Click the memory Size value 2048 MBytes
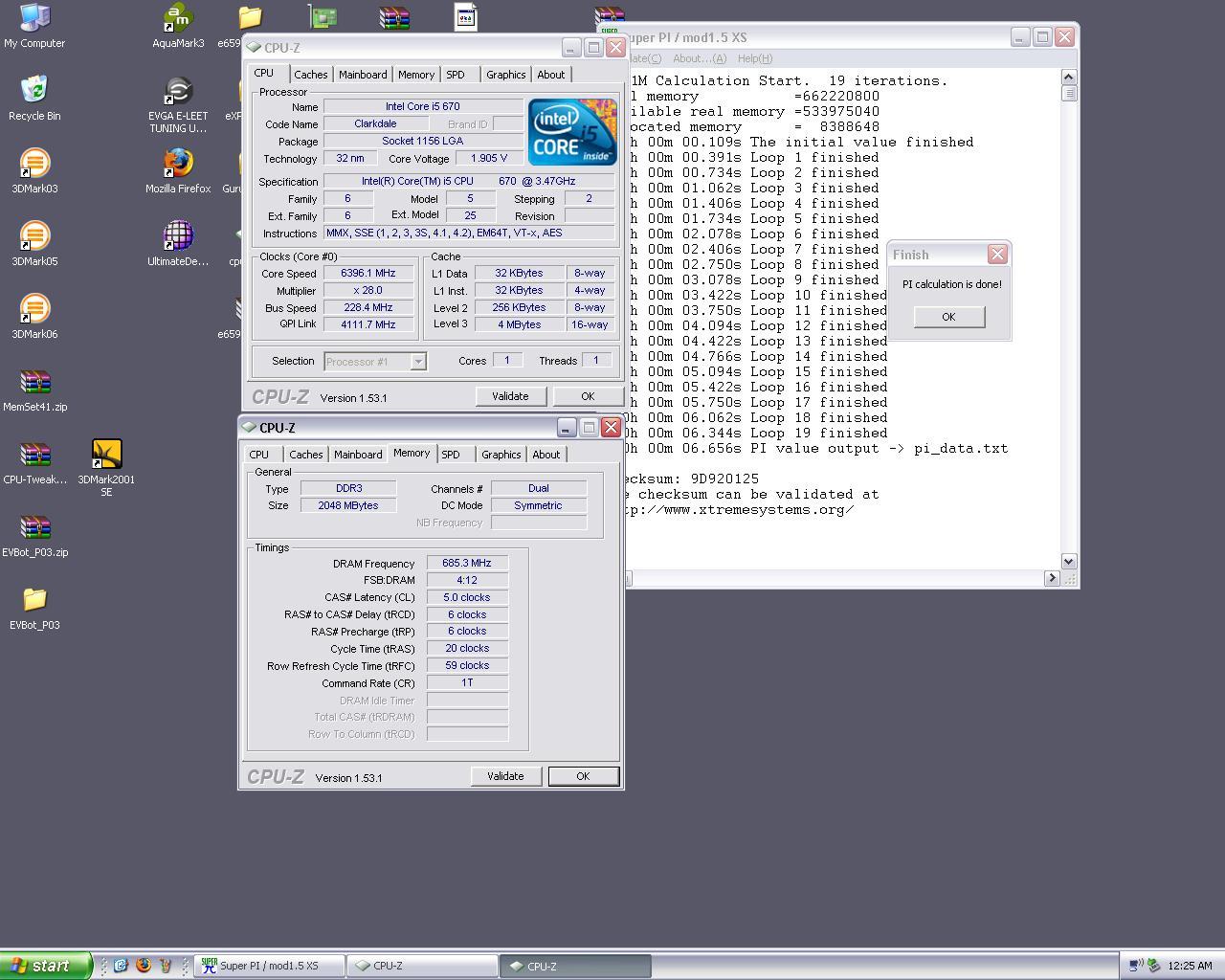 [348, 505]
